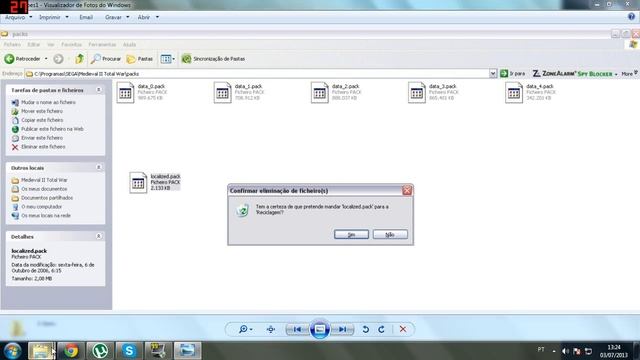Viewport: 640px width, 360px height.
Task: Click the Ferramentas menu in Explorer
Action: [x=102, y=44]
